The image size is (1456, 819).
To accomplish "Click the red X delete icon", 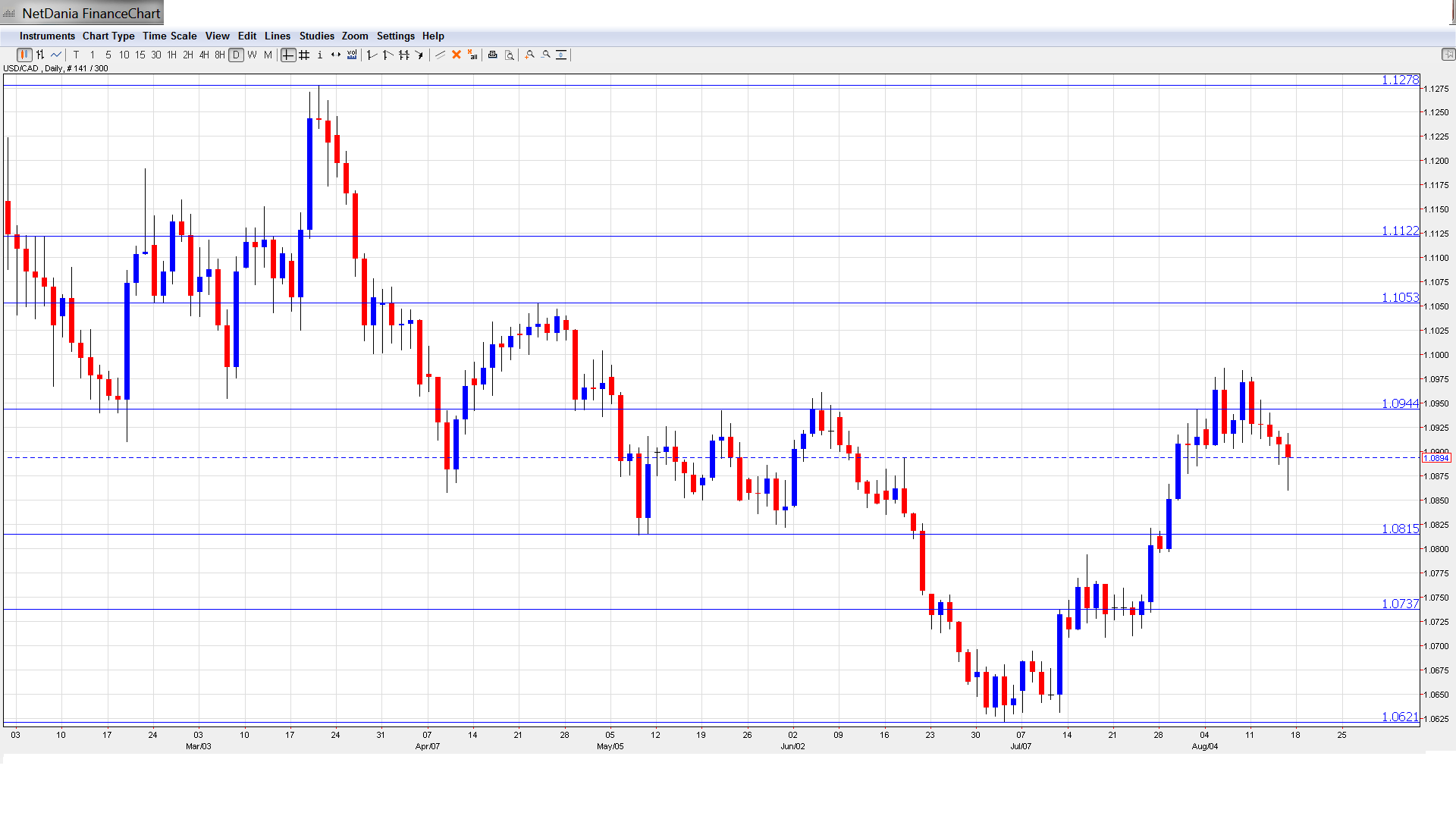I will tap(457, 55).
